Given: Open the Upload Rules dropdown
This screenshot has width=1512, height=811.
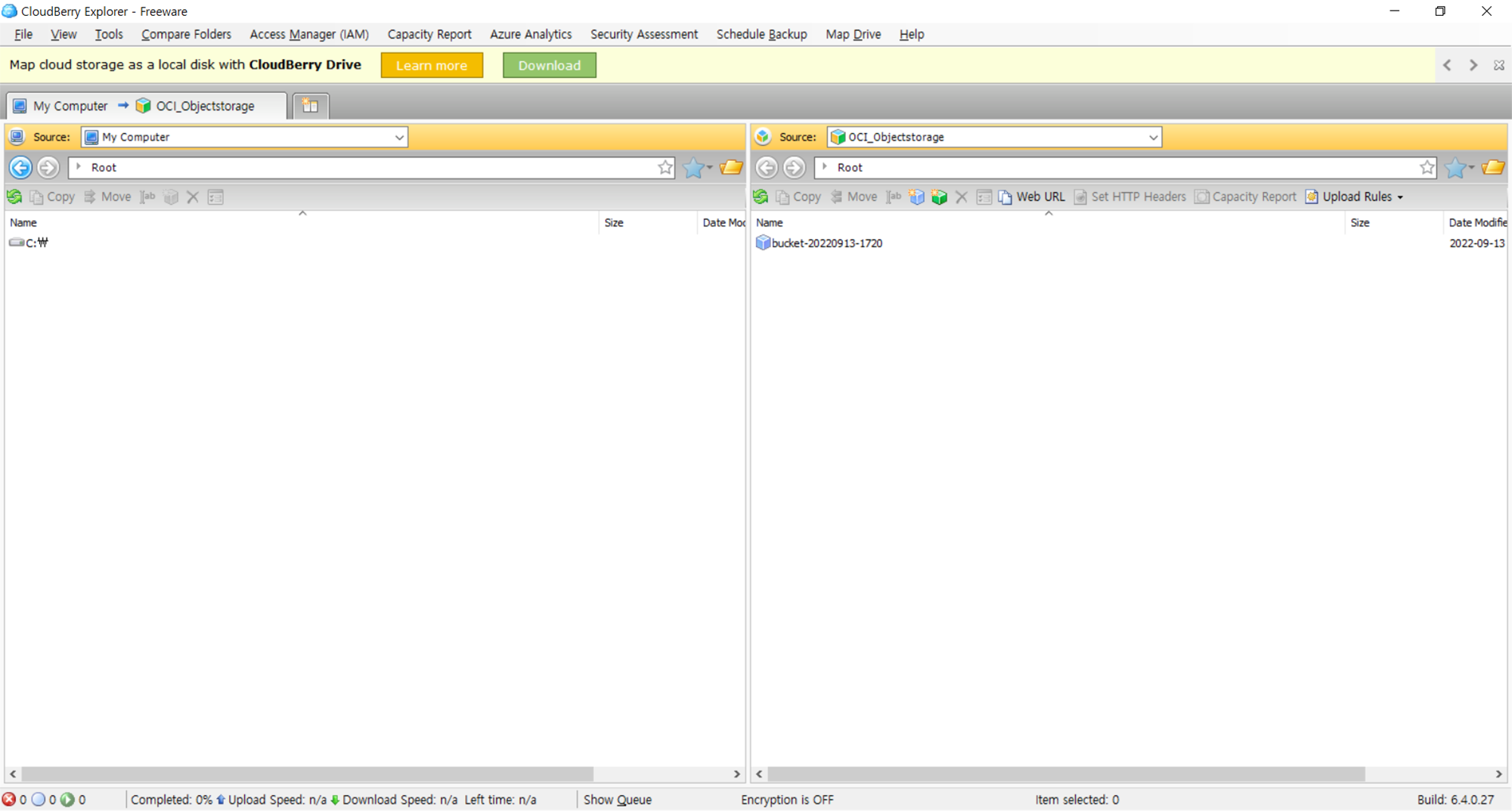Looking at the screenshot, I should tap(1354, 197).
